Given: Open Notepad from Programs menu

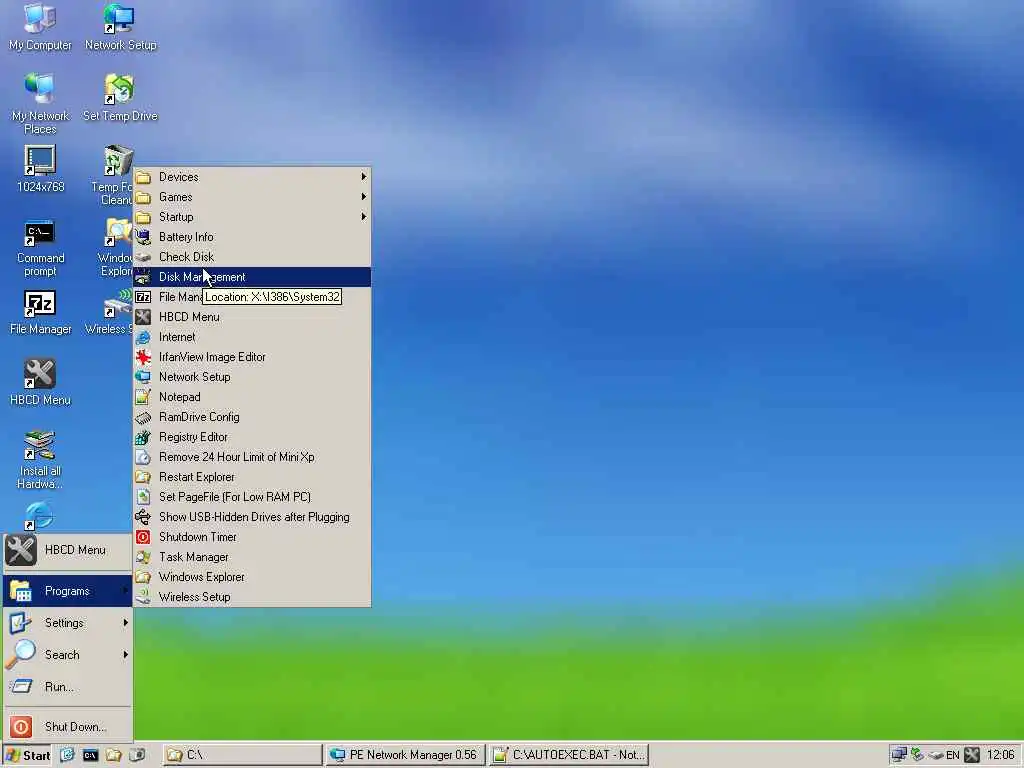Looking at the screenshot, I should point(253,397).
